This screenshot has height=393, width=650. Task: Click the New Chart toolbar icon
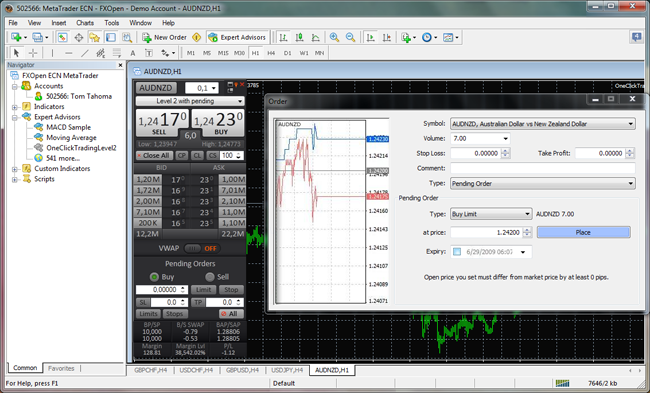pos(17,37)
